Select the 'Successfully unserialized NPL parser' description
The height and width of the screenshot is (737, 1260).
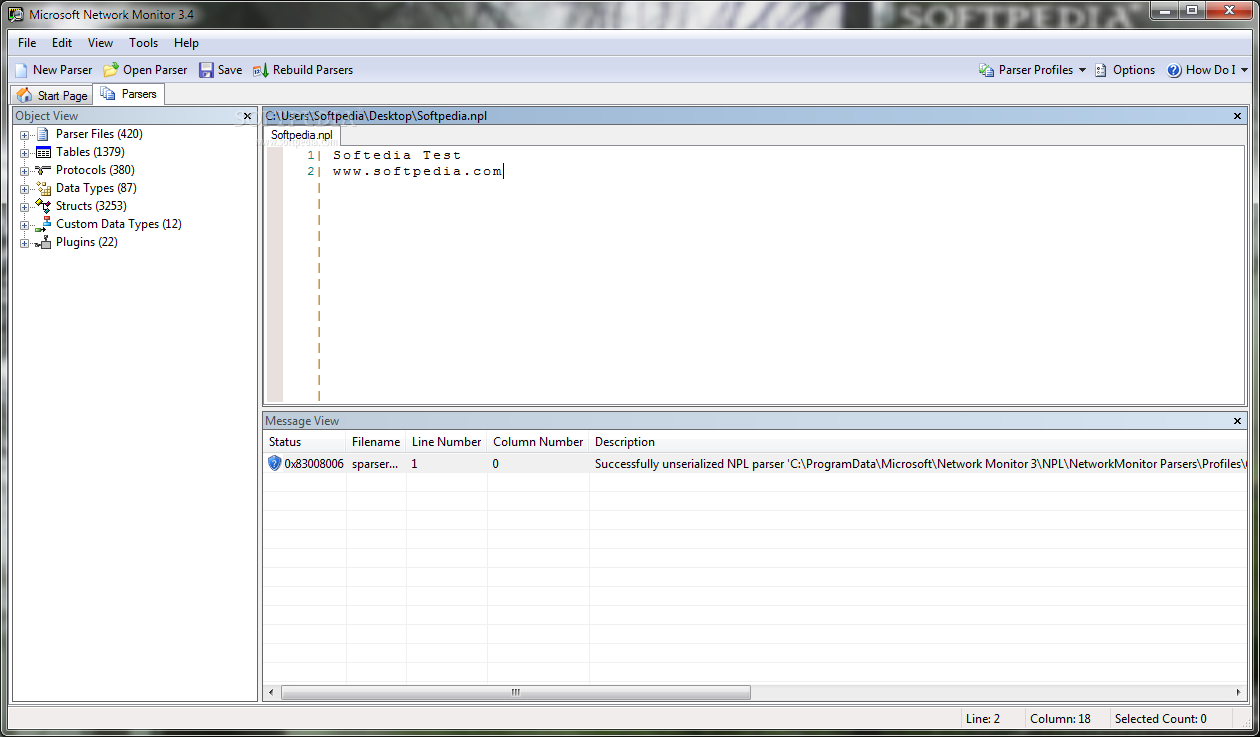click(x=918, y=464)
